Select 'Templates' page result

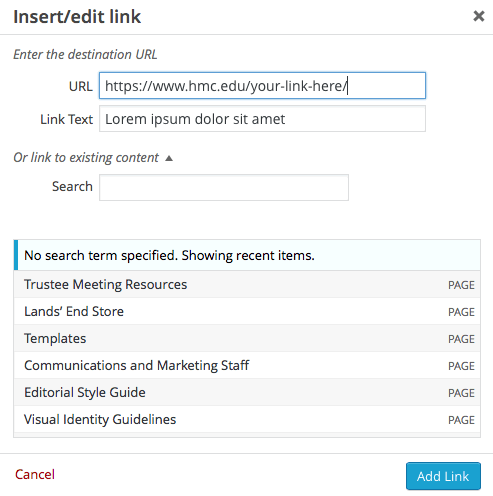click(x=247, y=338)
